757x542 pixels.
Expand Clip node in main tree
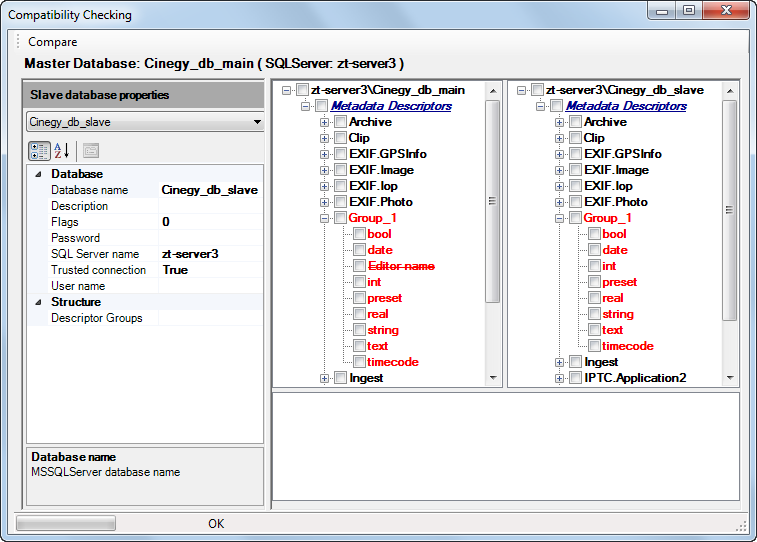(x=324, y=138)
